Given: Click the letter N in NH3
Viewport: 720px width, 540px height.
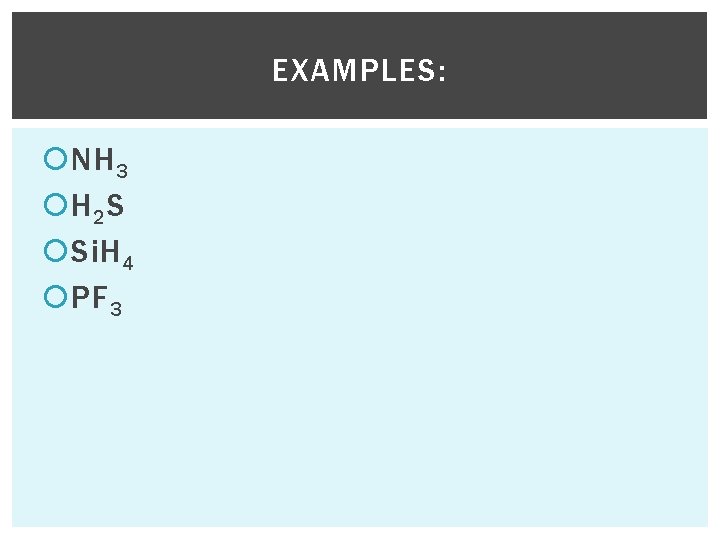Looking at the screenshot, I should pos(80,159).
